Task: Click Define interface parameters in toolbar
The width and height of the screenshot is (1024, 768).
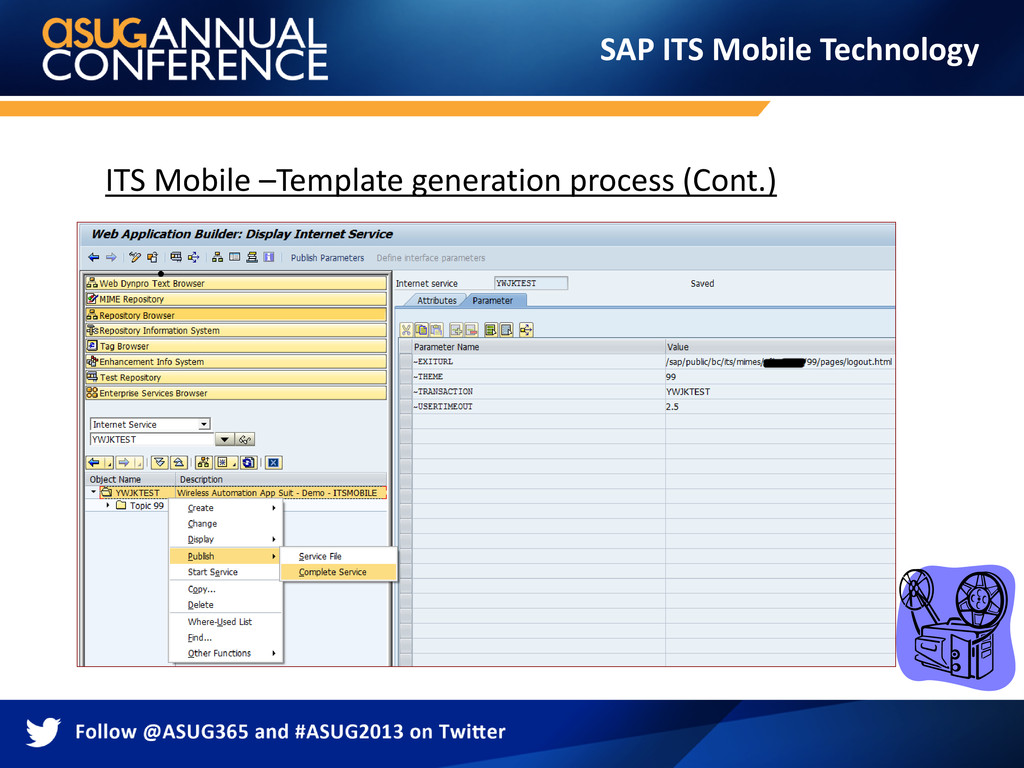Action: pos(430,258)
